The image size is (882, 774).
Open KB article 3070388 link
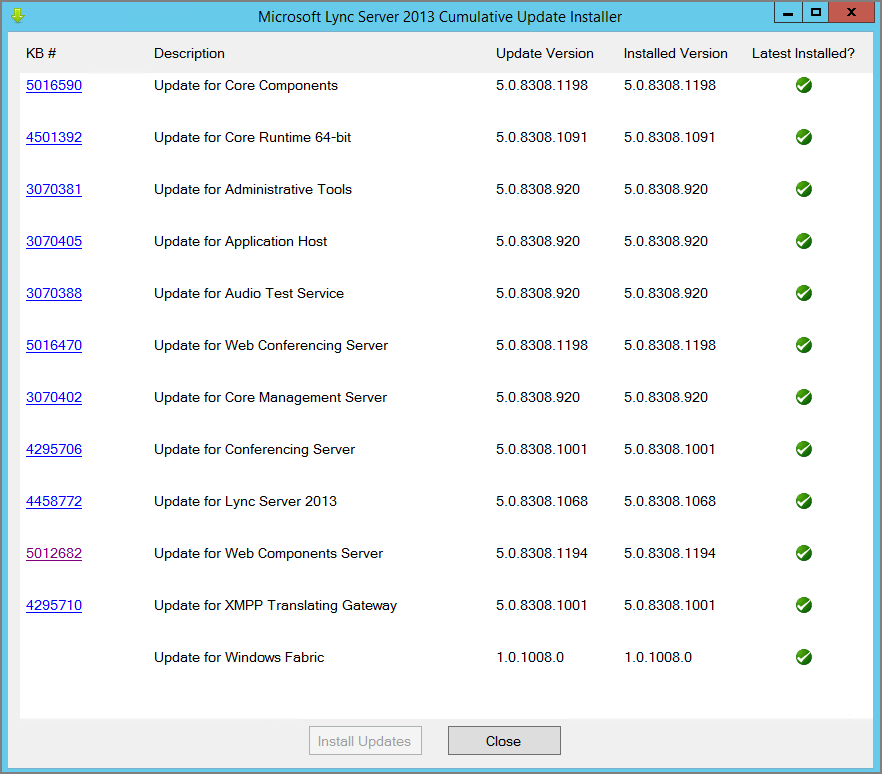coord(54,294)
